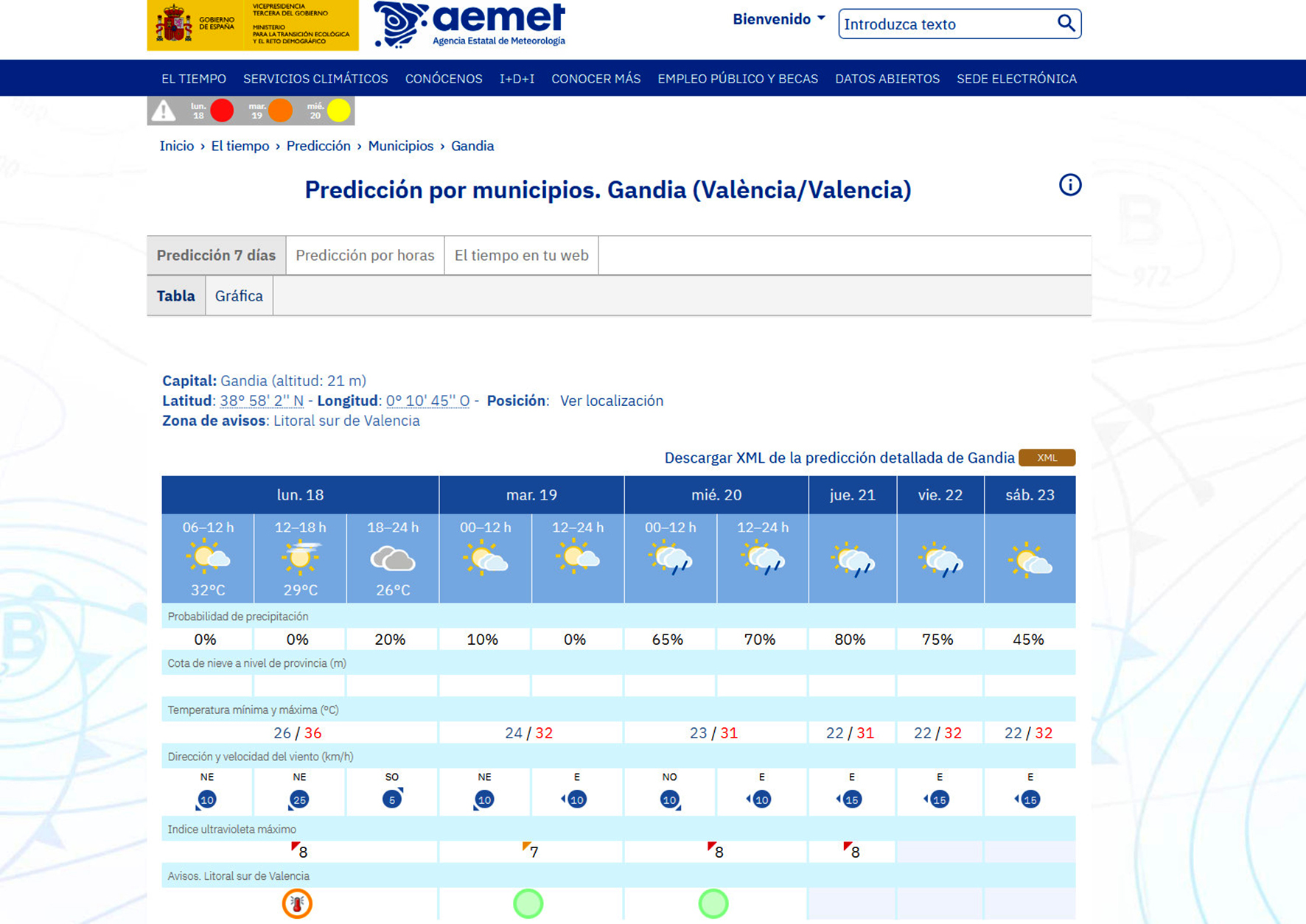Select the Predicción 7 días tab
This screenshot has height=924, width=1306.
click(216, 256)
